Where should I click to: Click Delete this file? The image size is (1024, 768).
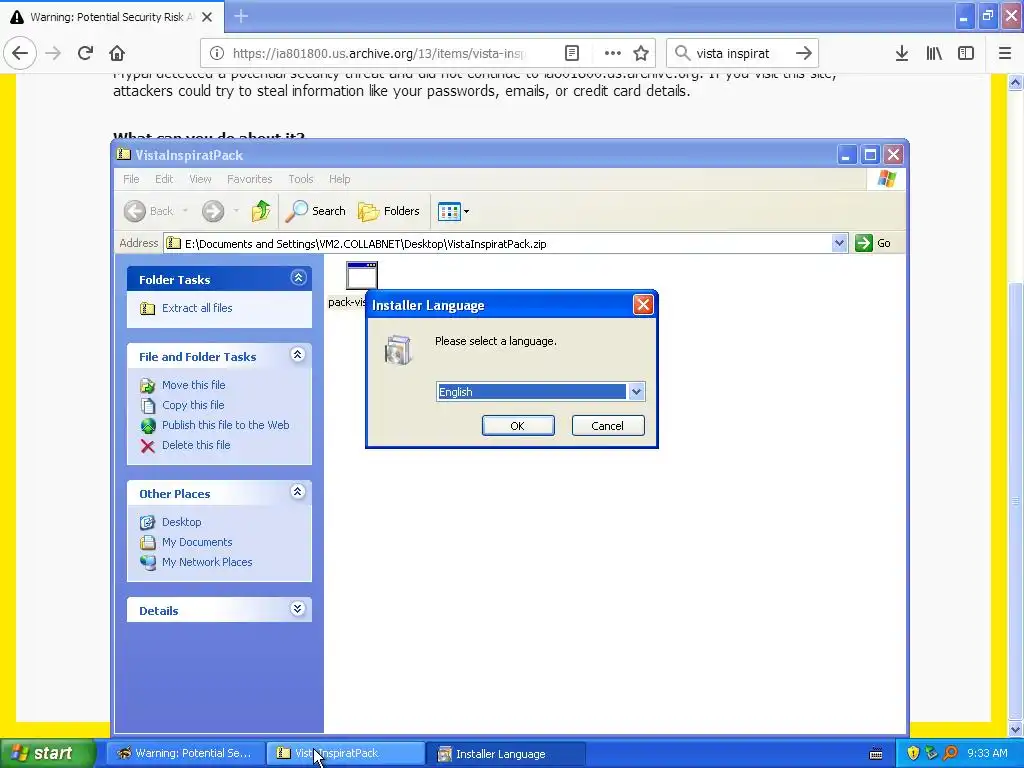click(196, 445)
